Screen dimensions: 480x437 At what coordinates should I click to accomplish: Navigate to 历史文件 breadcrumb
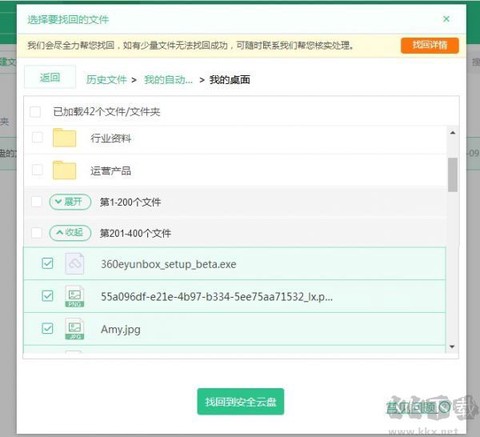(106, 80)
